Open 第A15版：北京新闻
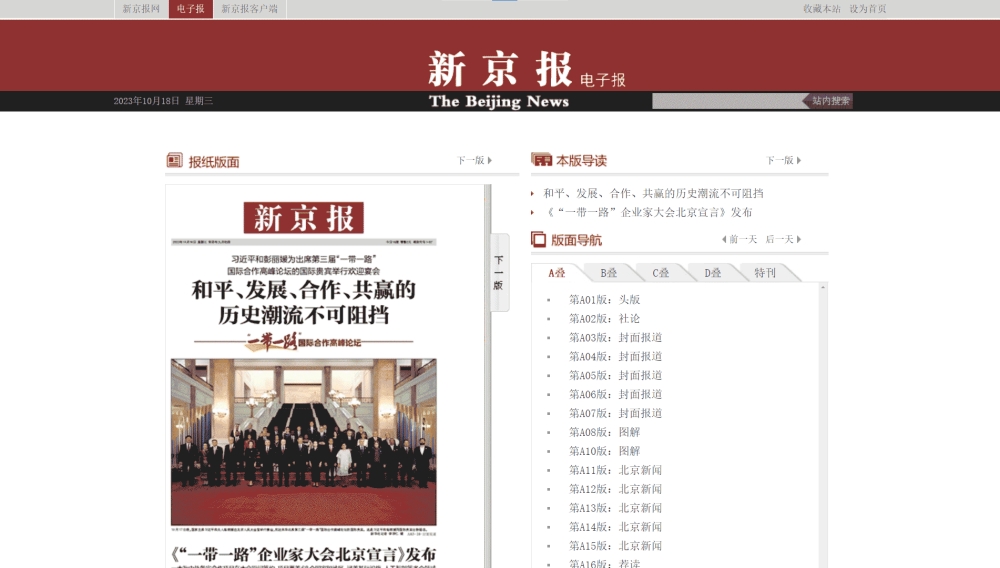This screenshot has height=568, width=1000. (615, 546)
